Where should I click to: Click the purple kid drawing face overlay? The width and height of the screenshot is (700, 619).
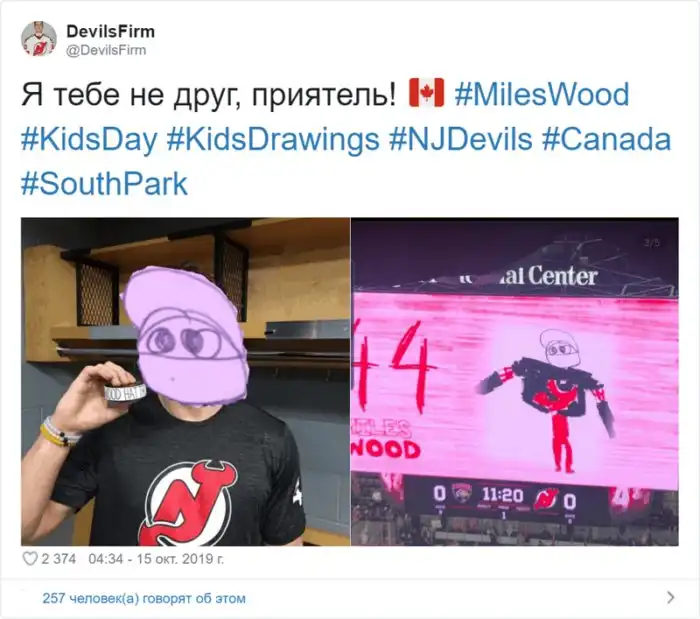pos(185,336)
